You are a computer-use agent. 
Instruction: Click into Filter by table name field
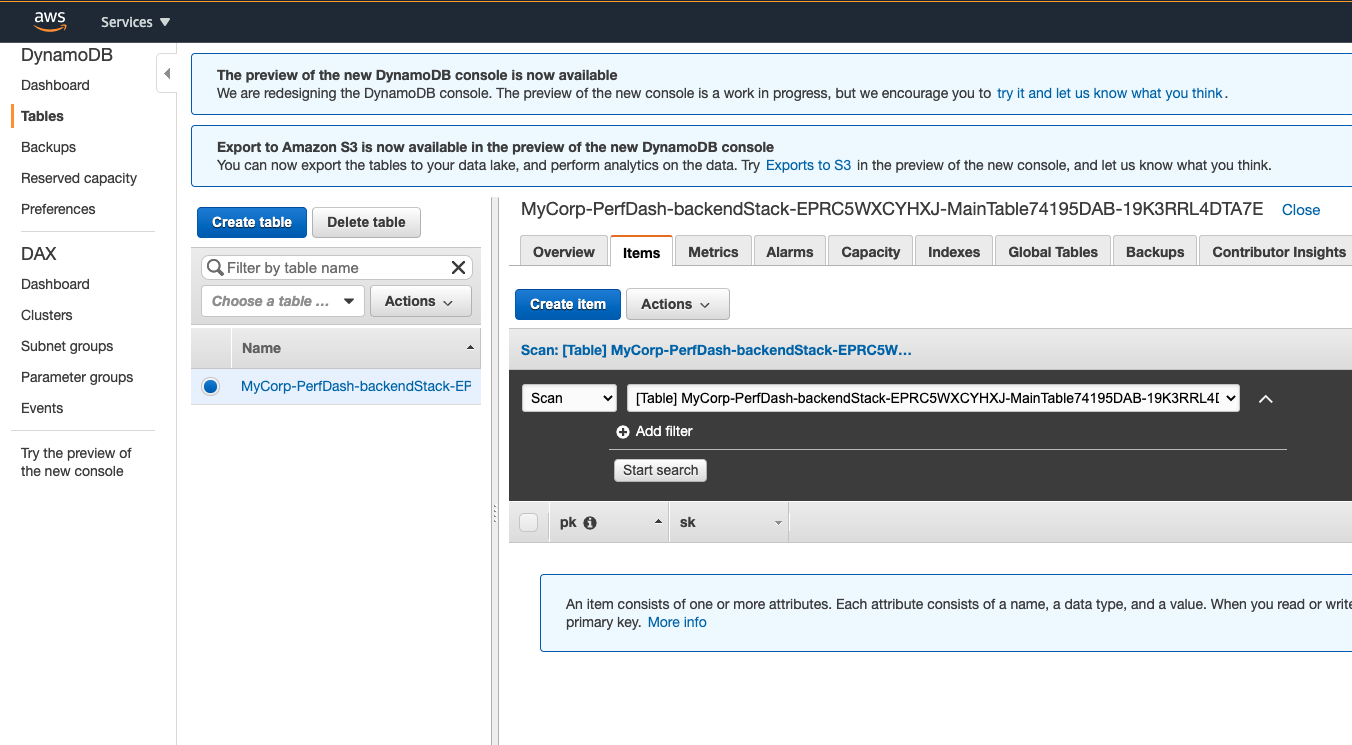pyautogui.click(x=335, y=267)
